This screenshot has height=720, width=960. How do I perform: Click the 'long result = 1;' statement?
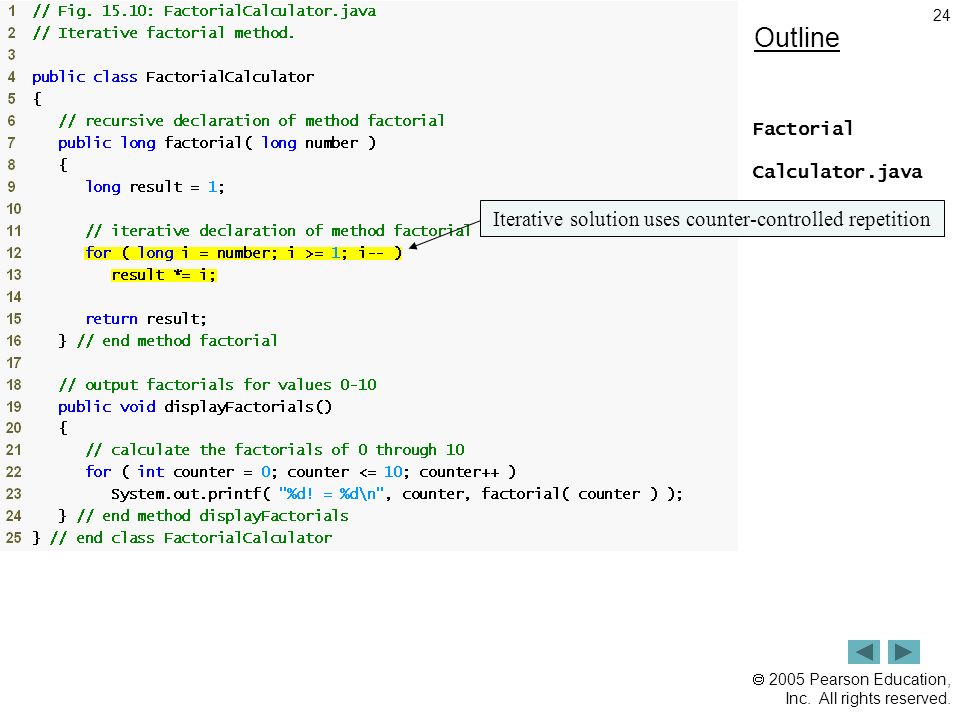(155, 187)
